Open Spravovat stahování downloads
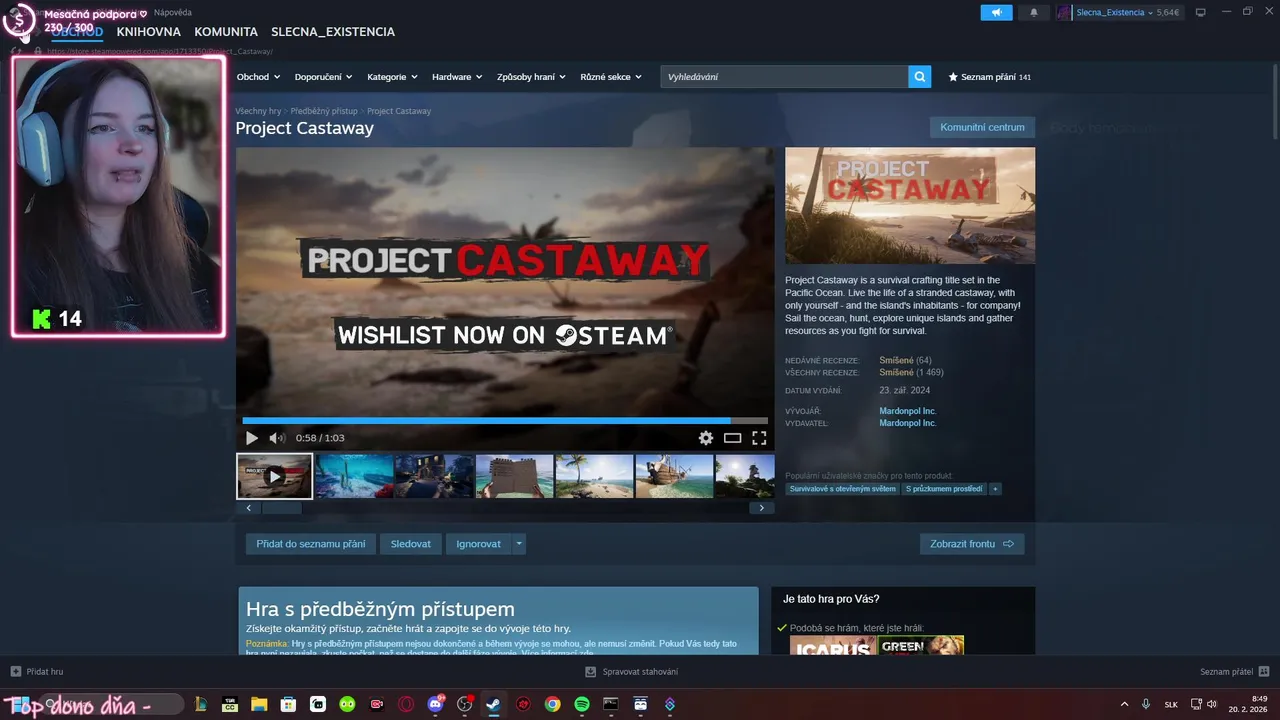This screenshot has width=1280, height=720. (x=631, y=671)
